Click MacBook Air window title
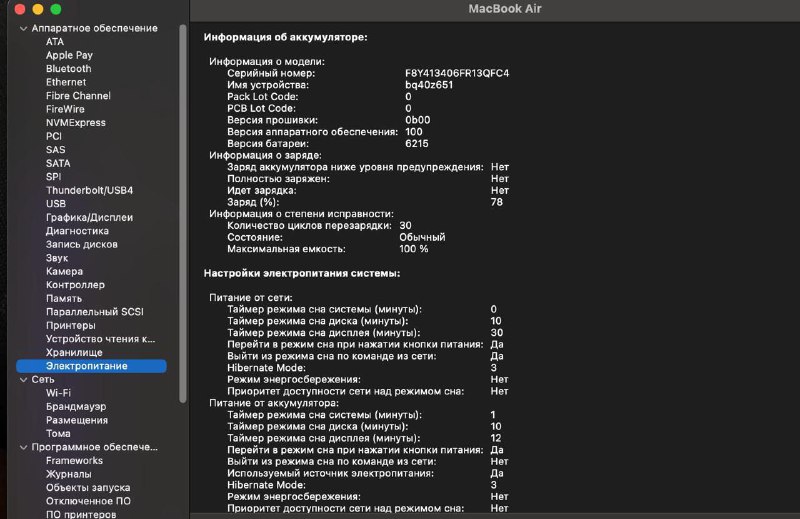This screenshot has height=519, width=800. [505, 9]
